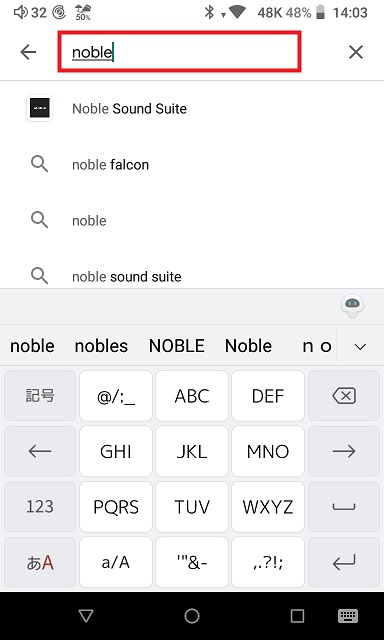Toggle letter case with a/A key
Image resolution: width=384 pixels, height=640 pixels.
[x=116, y=562]
